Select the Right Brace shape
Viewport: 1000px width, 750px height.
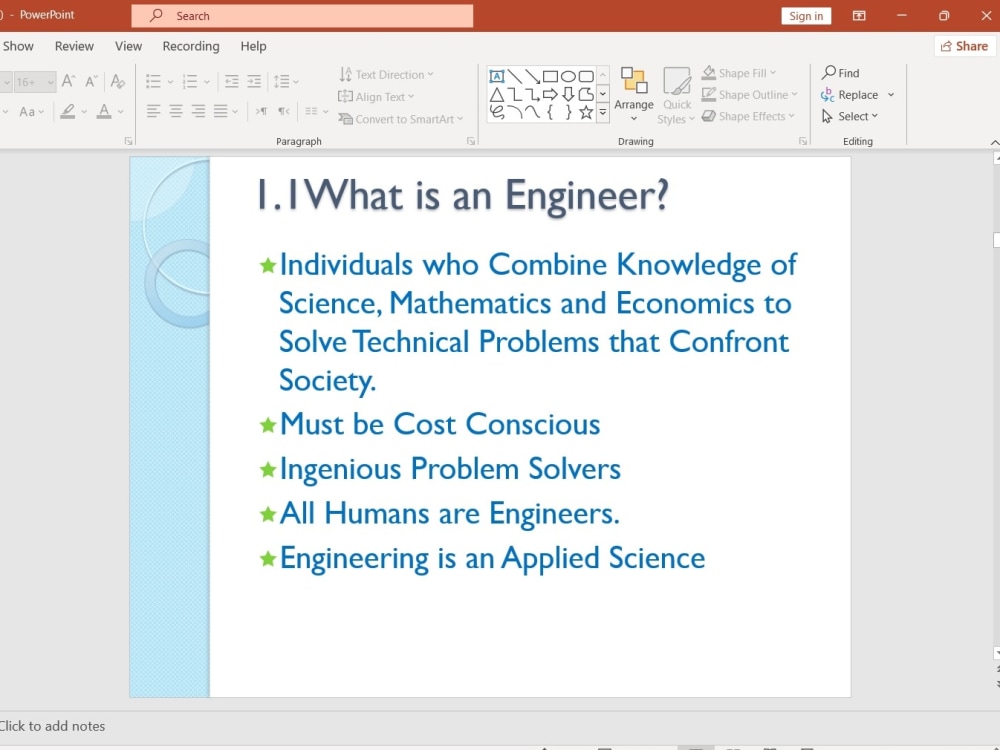pyautogui.click(x=568, y=113)
